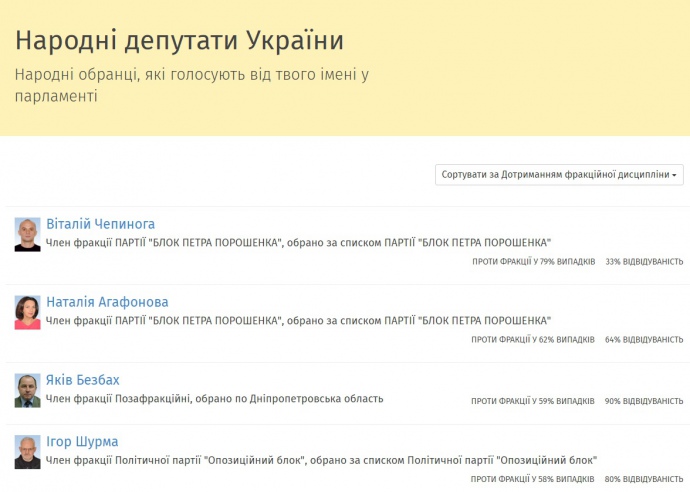Click Наталія Агафонова's profile photo
Screen dimensions: 690x492
(x=28, y=312)
